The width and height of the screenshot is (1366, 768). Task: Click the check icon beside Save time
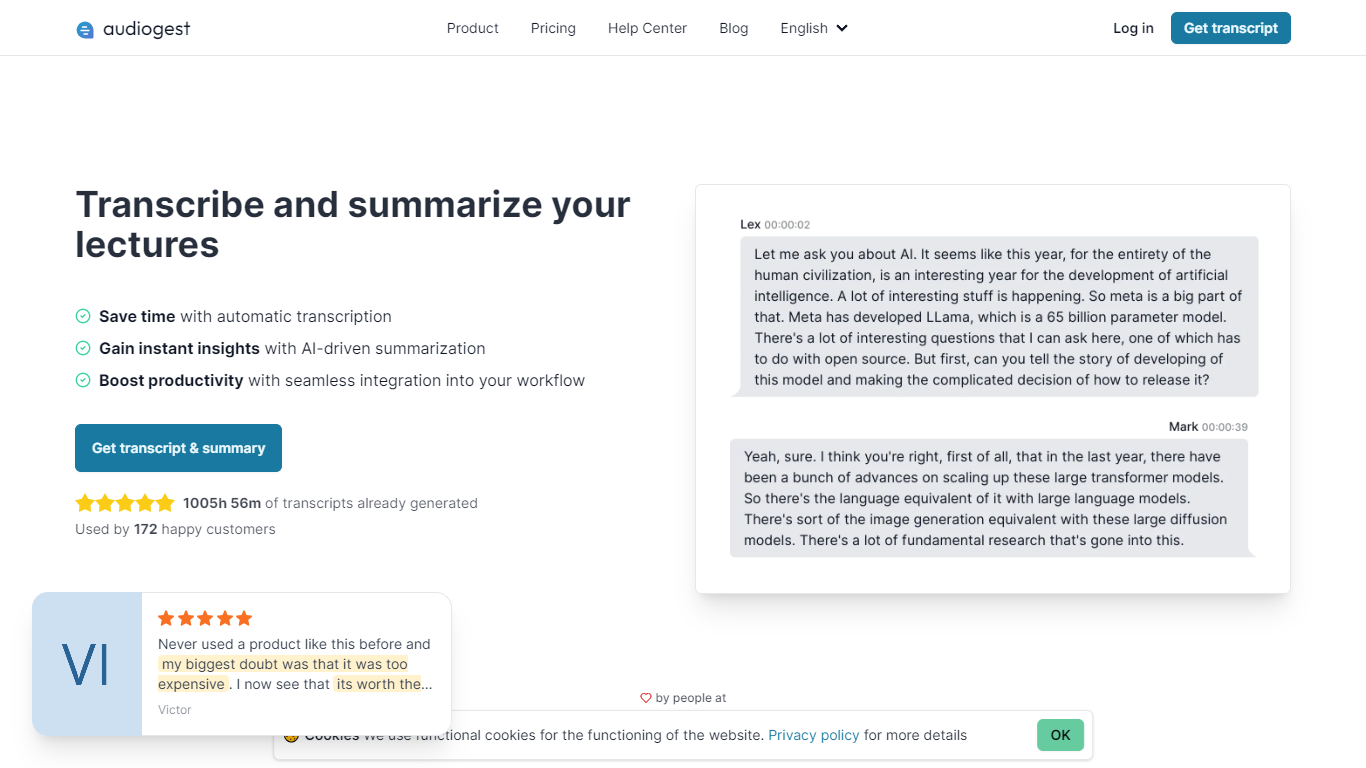83,316
